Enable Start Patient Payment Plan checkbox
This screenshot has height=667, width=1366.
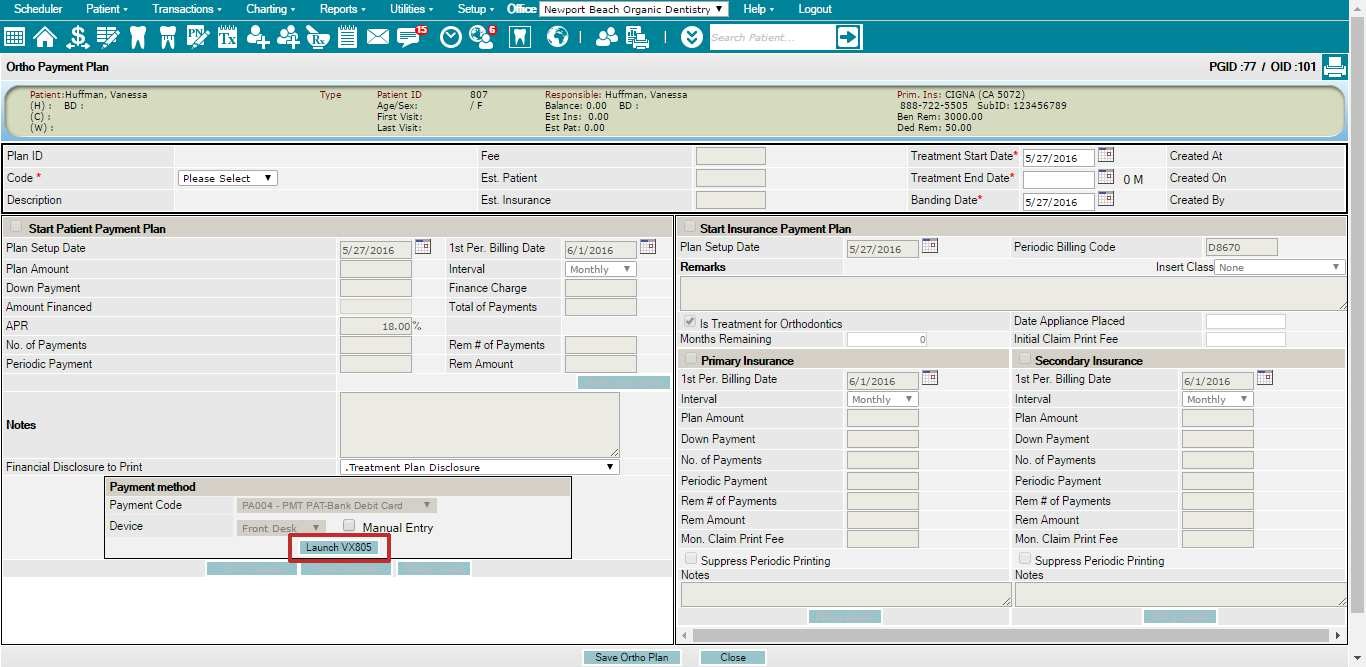tap(15, 228)
